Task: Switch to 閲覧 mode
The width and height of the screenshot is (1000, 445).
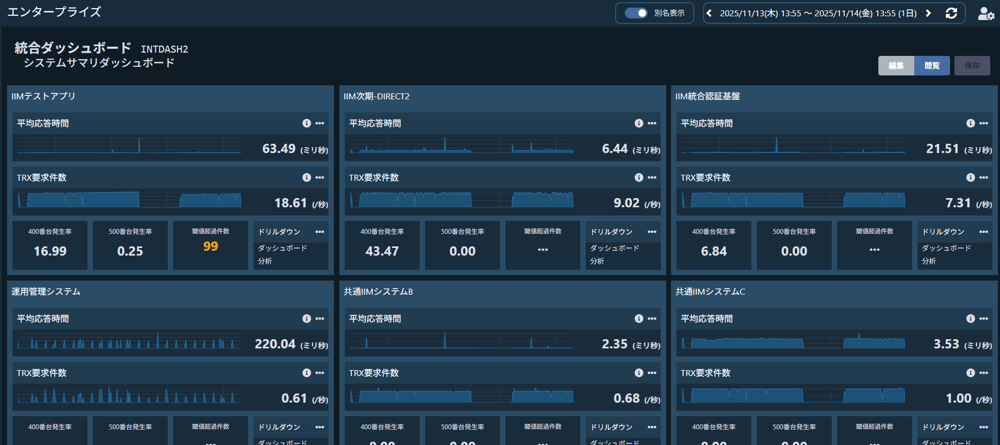Action: click(932, 66)
